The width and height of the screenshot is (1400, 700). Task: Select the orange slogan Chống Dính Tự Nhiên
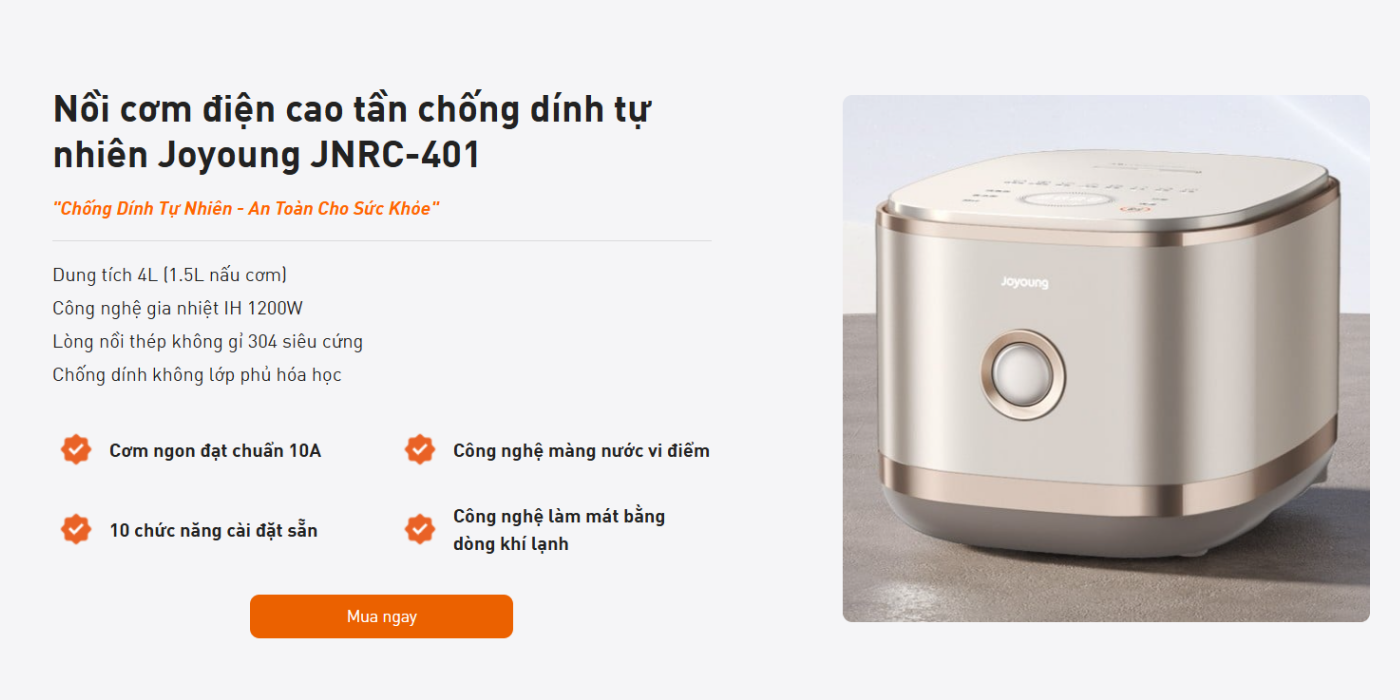pos(246,208)
